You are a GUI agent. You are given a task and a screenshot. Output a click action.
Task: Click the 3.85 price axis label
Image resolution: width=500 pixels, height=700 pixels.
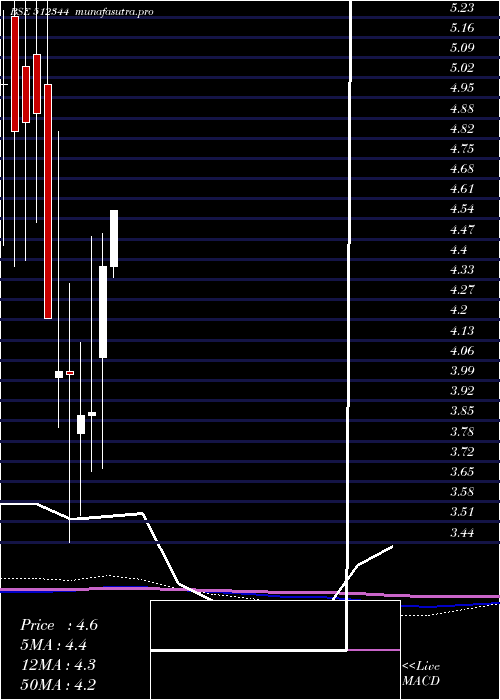(462, 411)
